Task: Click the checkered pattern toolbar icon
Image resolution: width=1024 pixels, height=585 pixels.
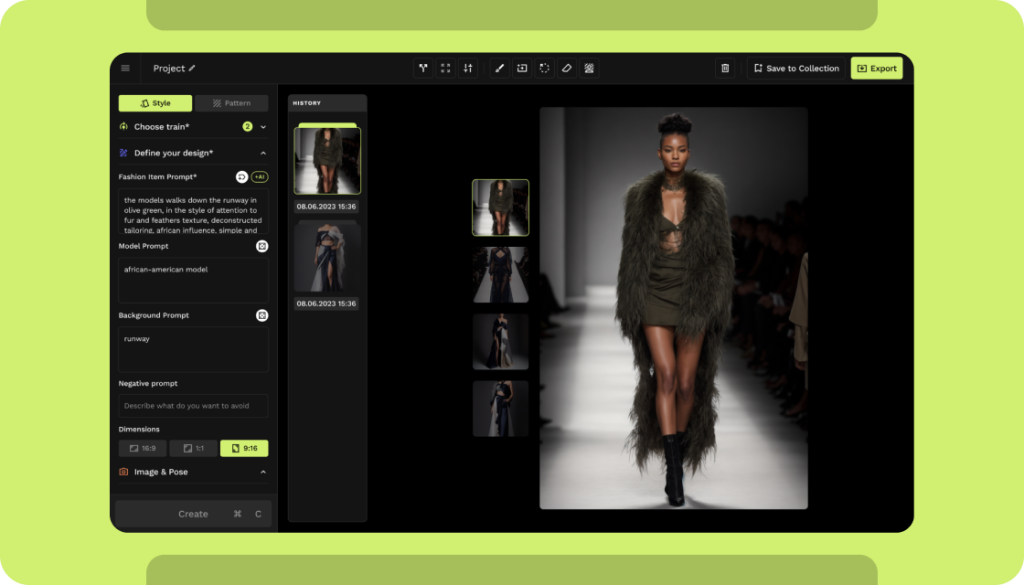Action: click(x=589, y=68)
